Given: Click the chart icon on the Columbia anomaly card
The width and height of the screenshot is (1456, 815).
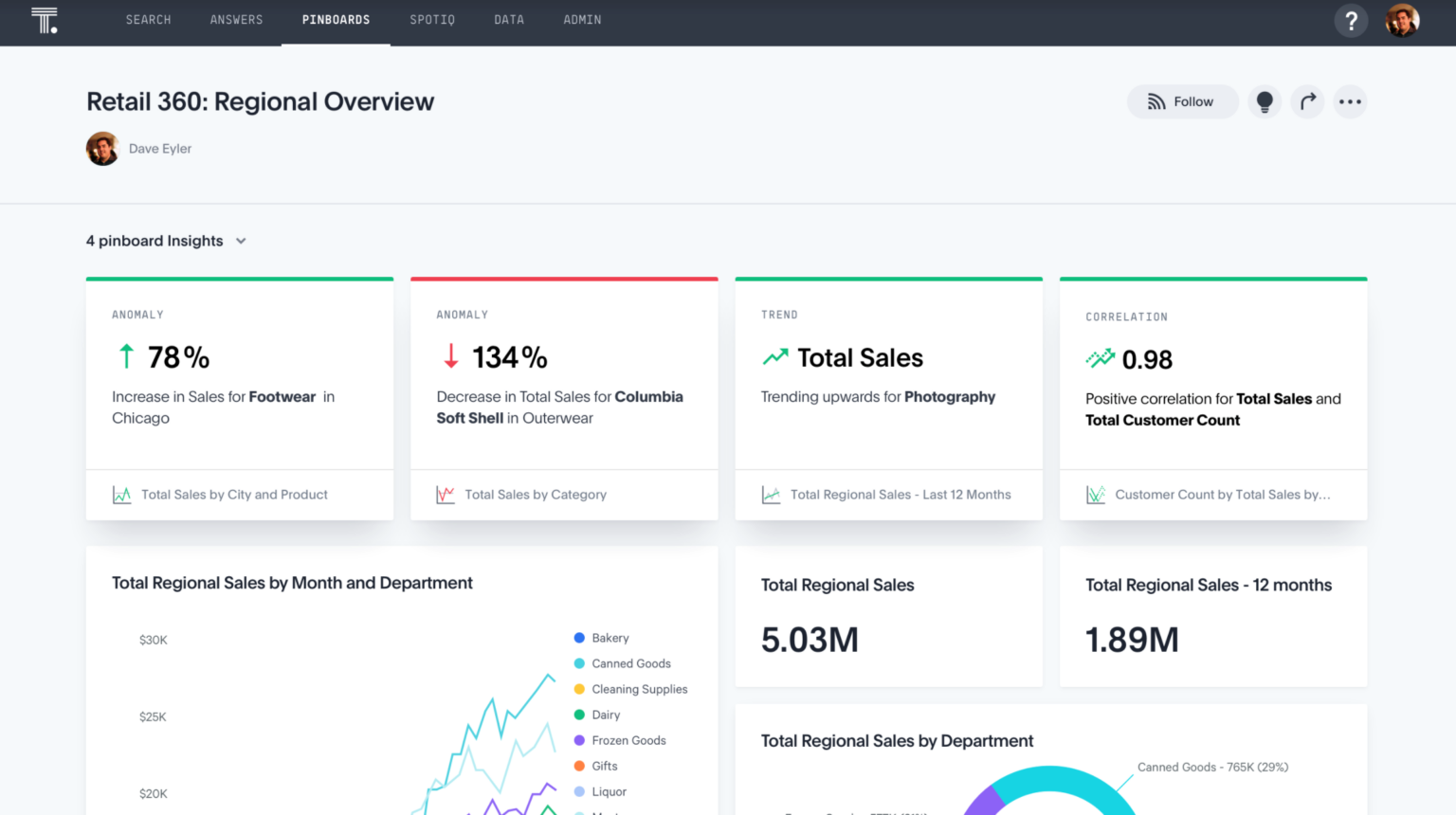Looking at the screenshot, I should 446,494.
